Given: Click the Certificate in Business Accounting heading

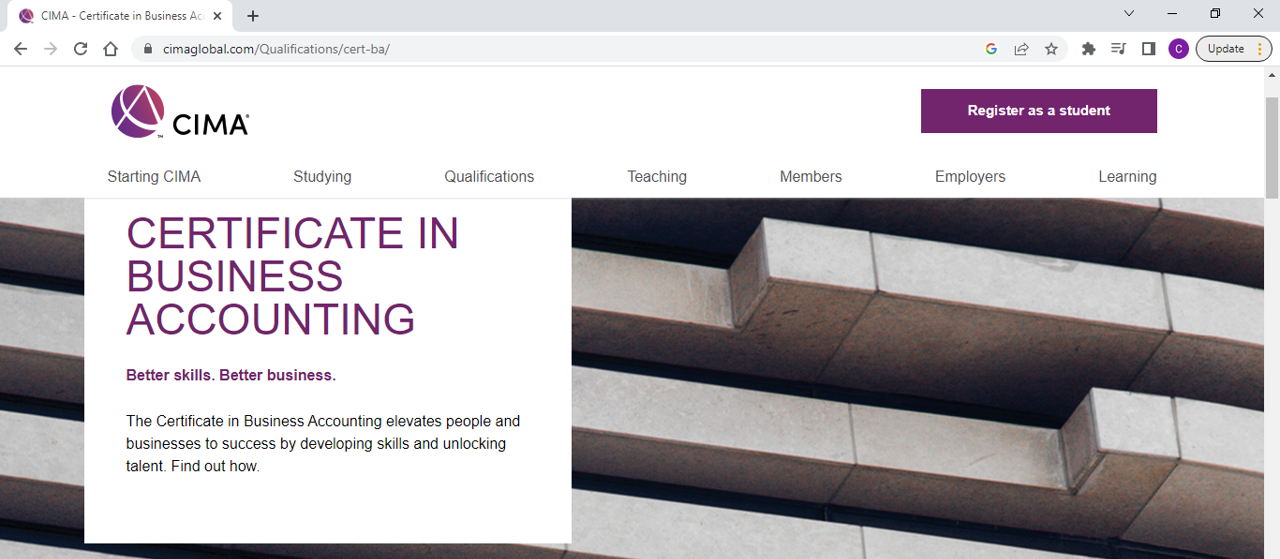Looking at the screenshot, I should click(x=292, y=277).
